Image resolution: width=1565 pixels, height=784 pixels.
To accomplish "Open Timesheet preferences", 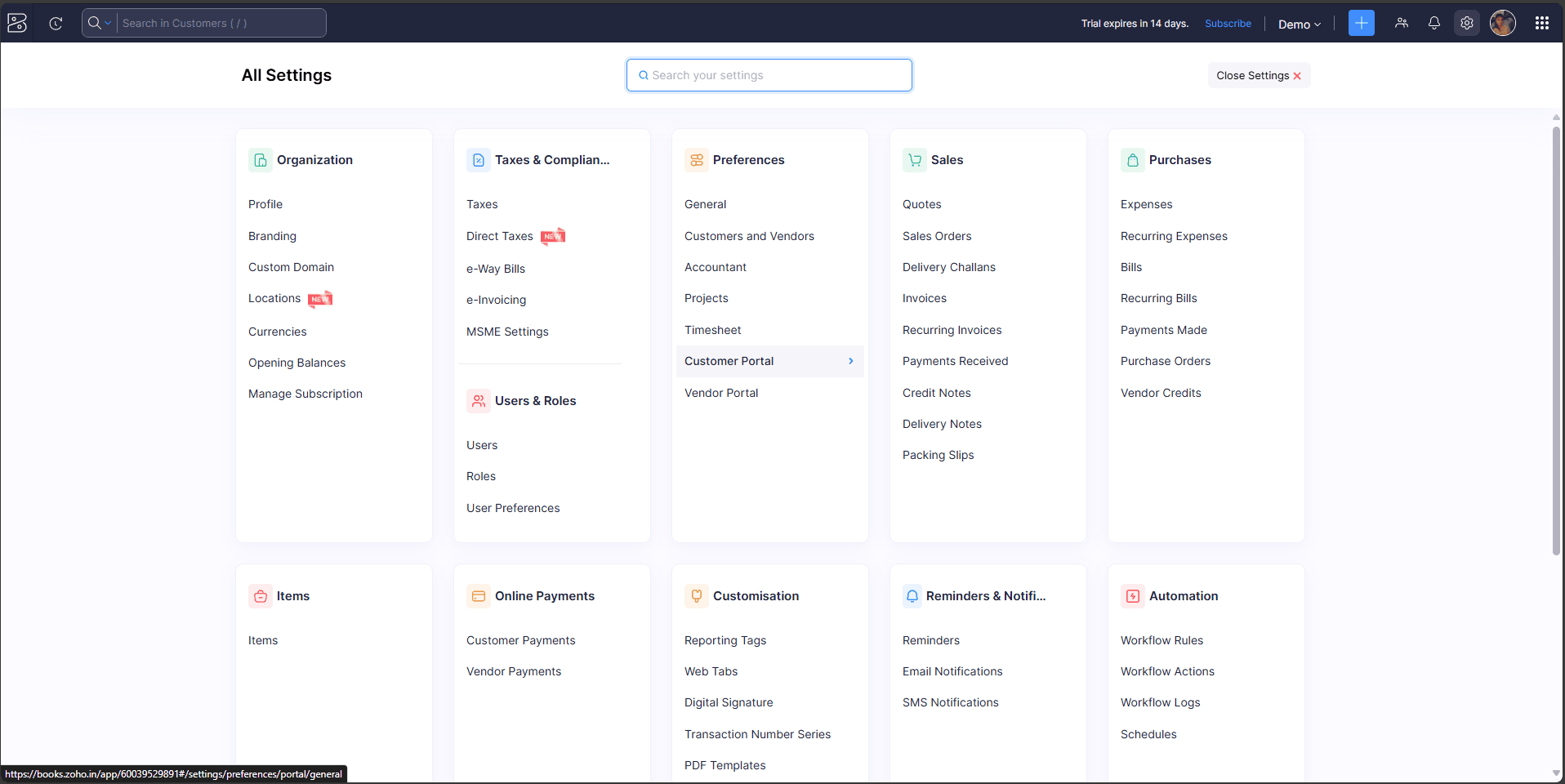I will 713,330.
